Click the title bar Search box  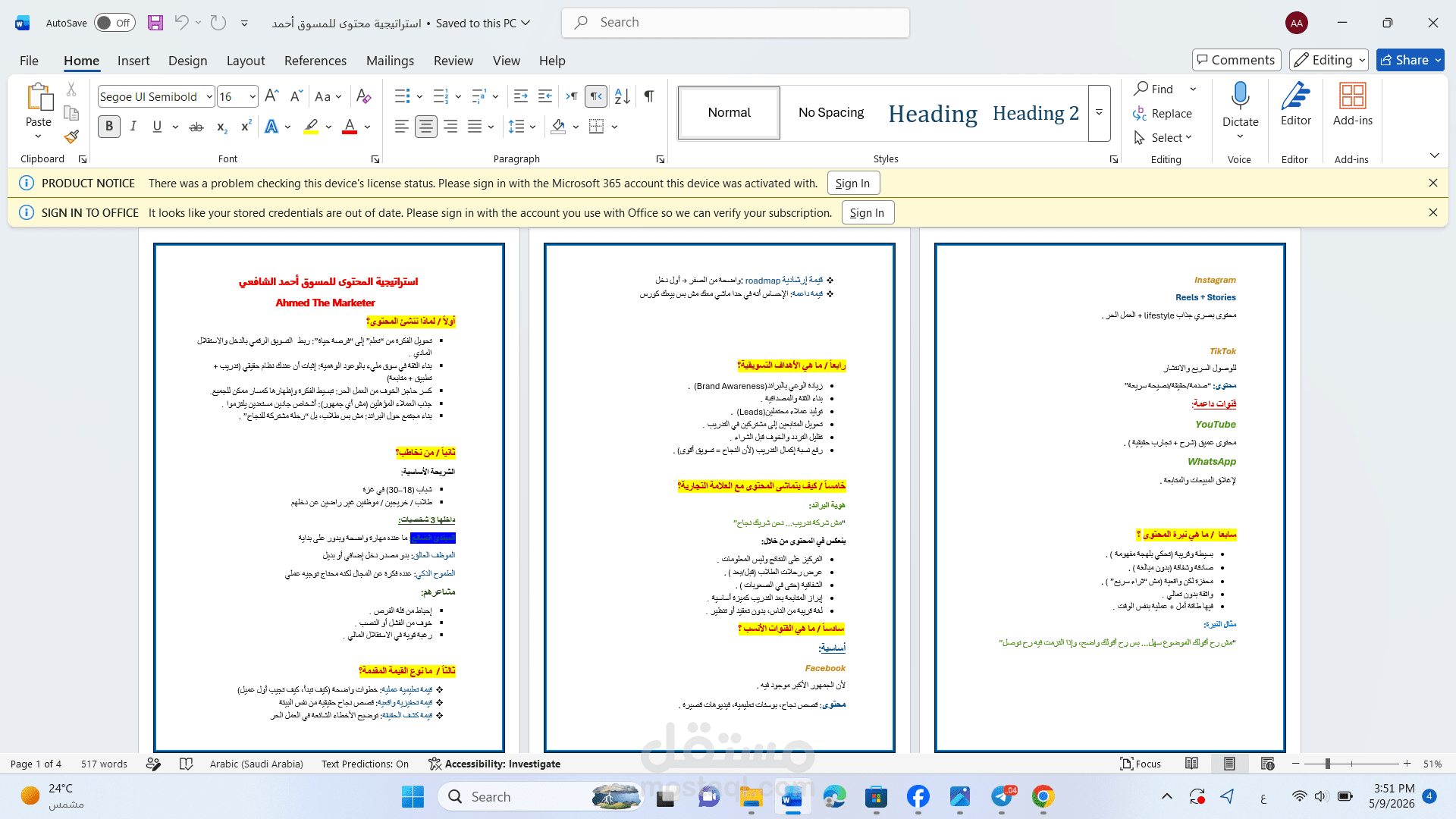(x=736, y=23)
